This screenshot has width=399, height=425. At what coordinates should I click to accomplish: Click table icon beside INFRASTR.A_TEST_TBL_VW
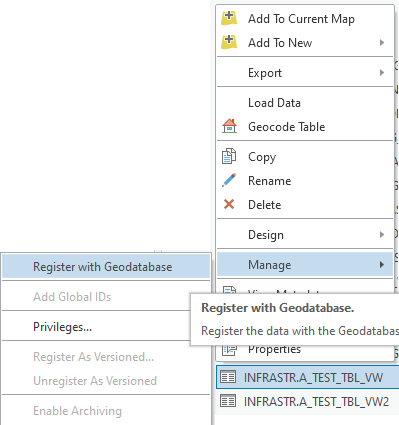point(228,377)
